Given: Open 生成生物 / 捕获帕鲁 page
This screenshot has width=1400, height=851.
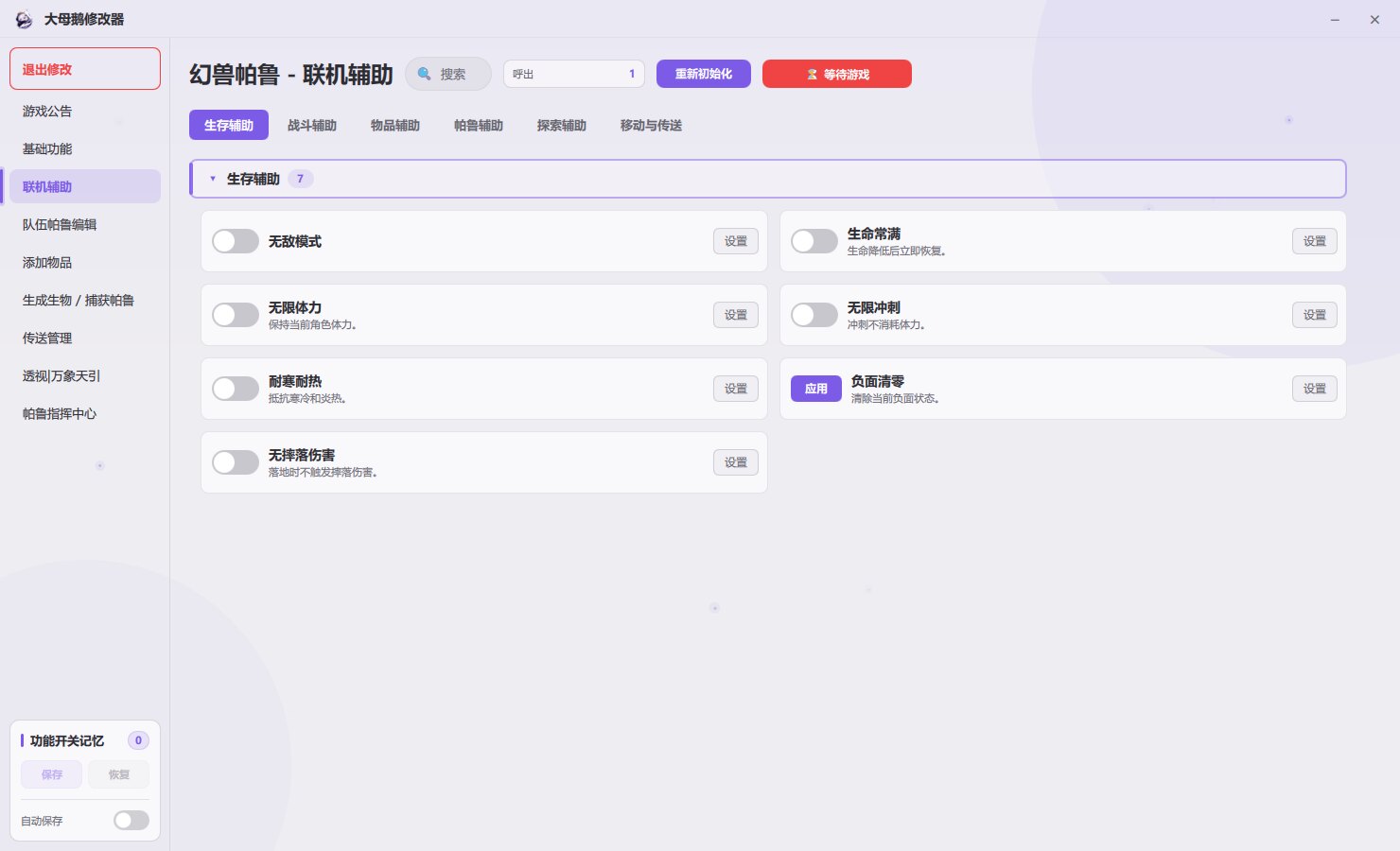Looking at the screenshot, I should click(x=85, y=300).
